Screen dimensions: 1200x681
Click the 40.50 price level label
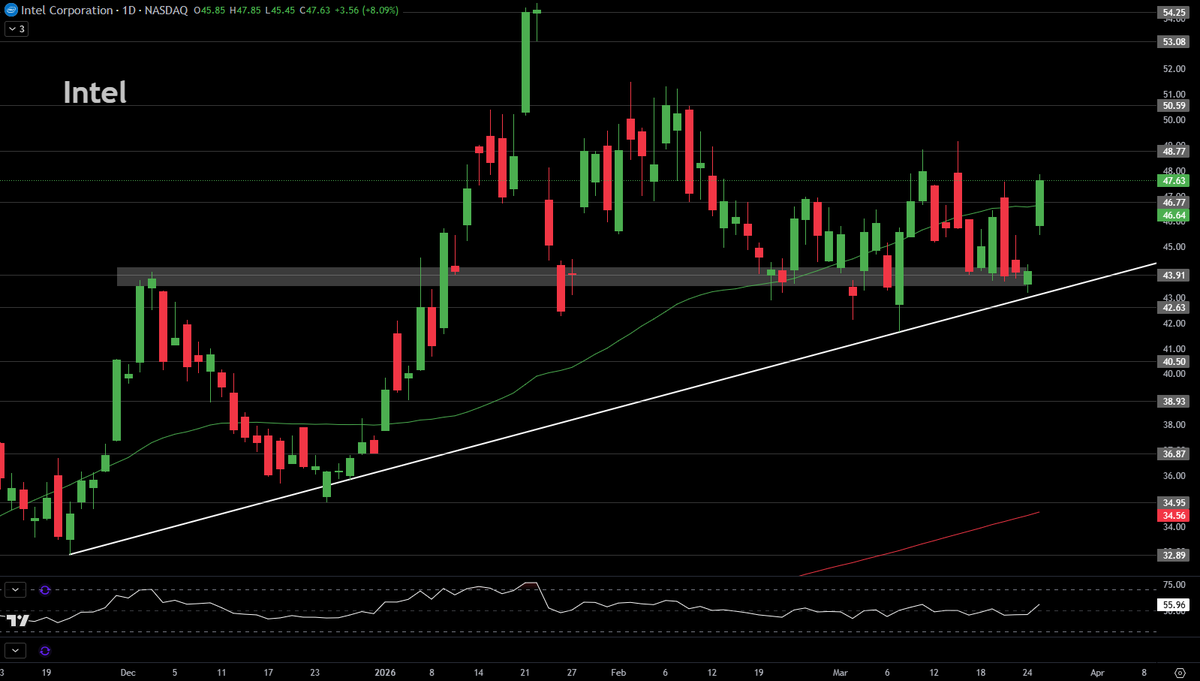(1173, 362)
